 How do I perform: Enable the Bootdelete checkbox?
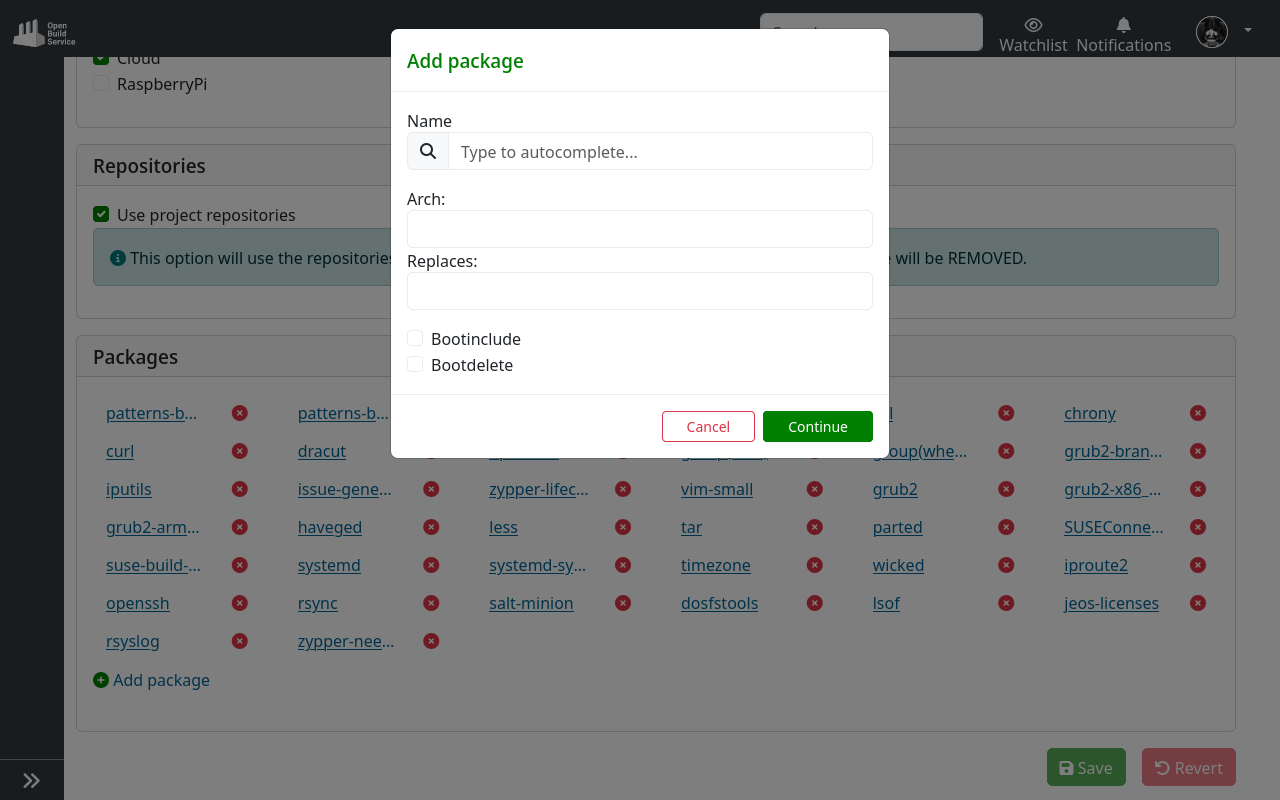coord(415,363)
